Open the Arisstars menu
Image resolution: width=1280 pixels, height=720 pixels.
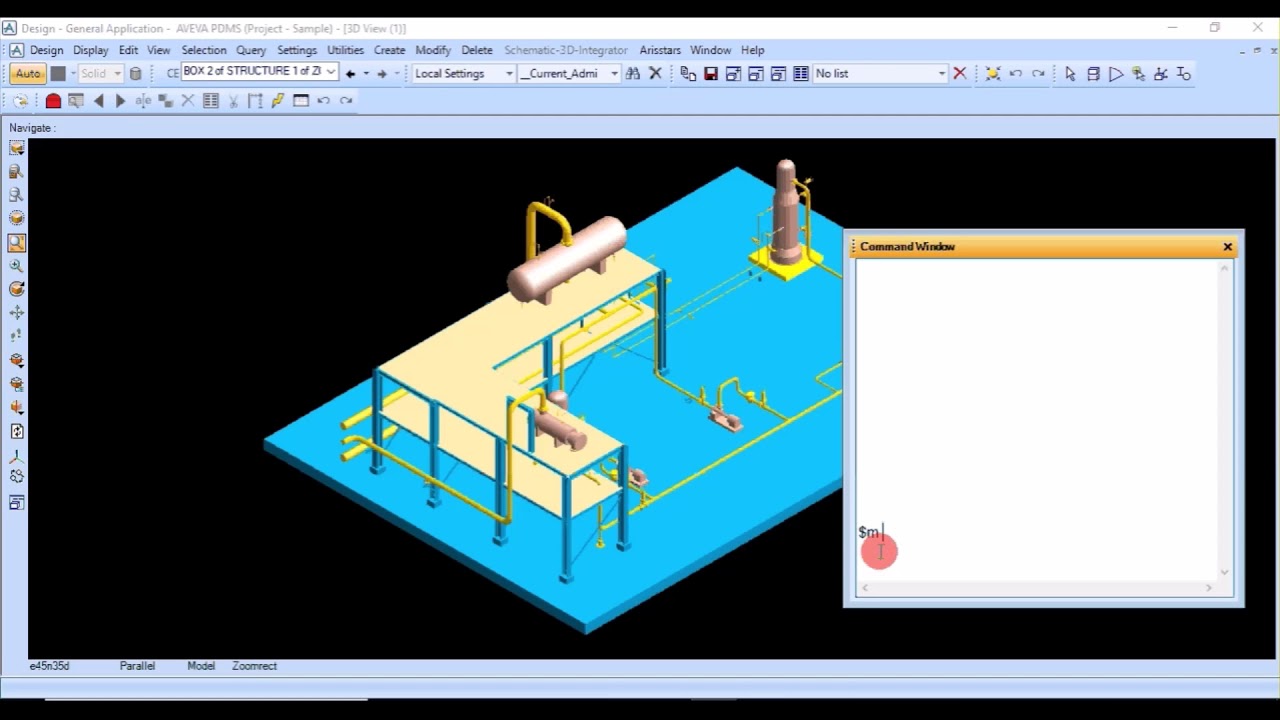point(660,50)
